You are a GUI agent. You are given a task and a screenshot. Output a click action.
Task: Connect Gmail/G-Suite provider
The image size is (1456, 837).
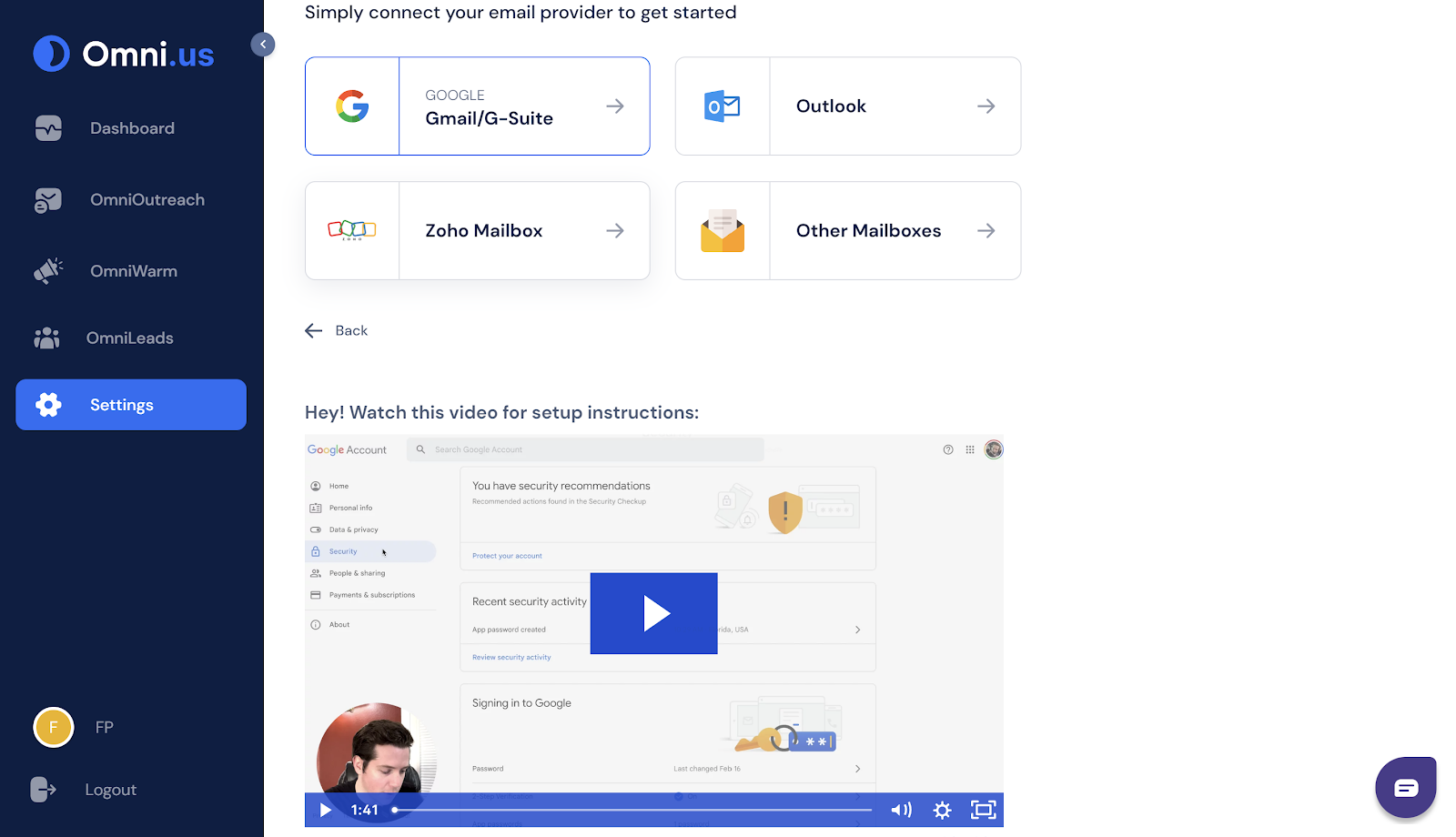[478, 106]
